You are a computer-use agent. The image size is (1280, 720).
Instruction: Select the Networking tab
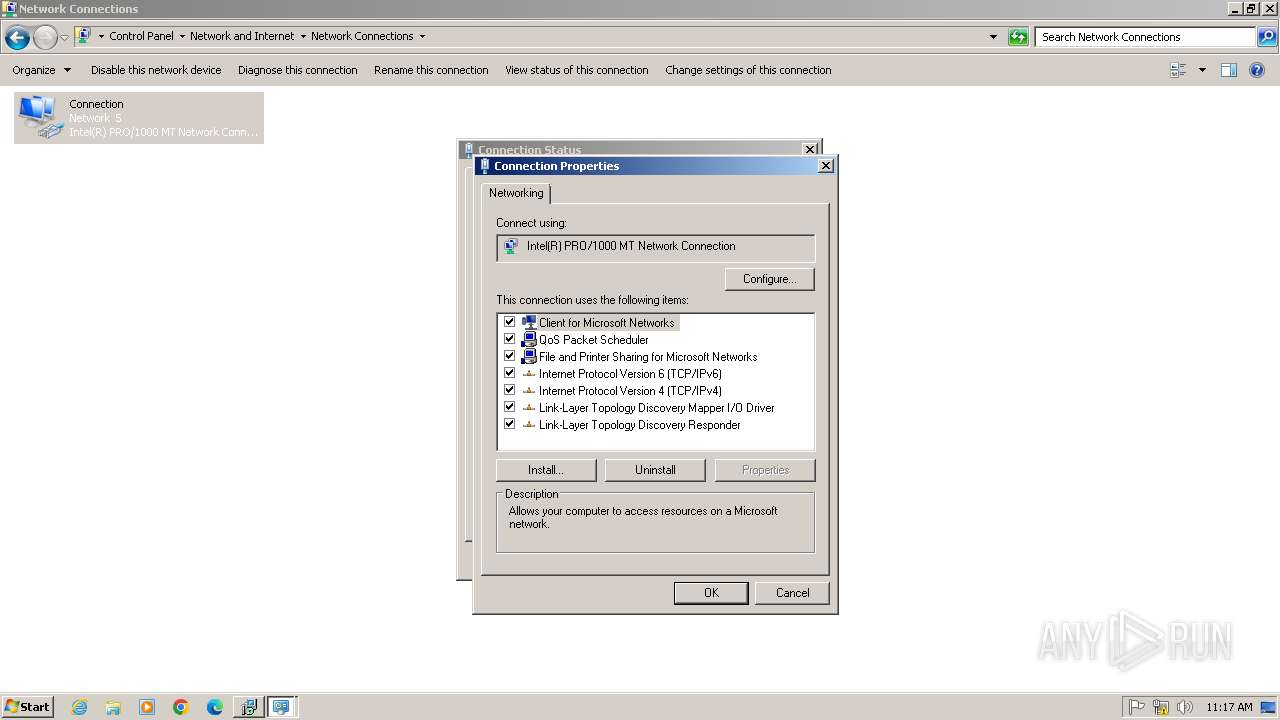516,193
